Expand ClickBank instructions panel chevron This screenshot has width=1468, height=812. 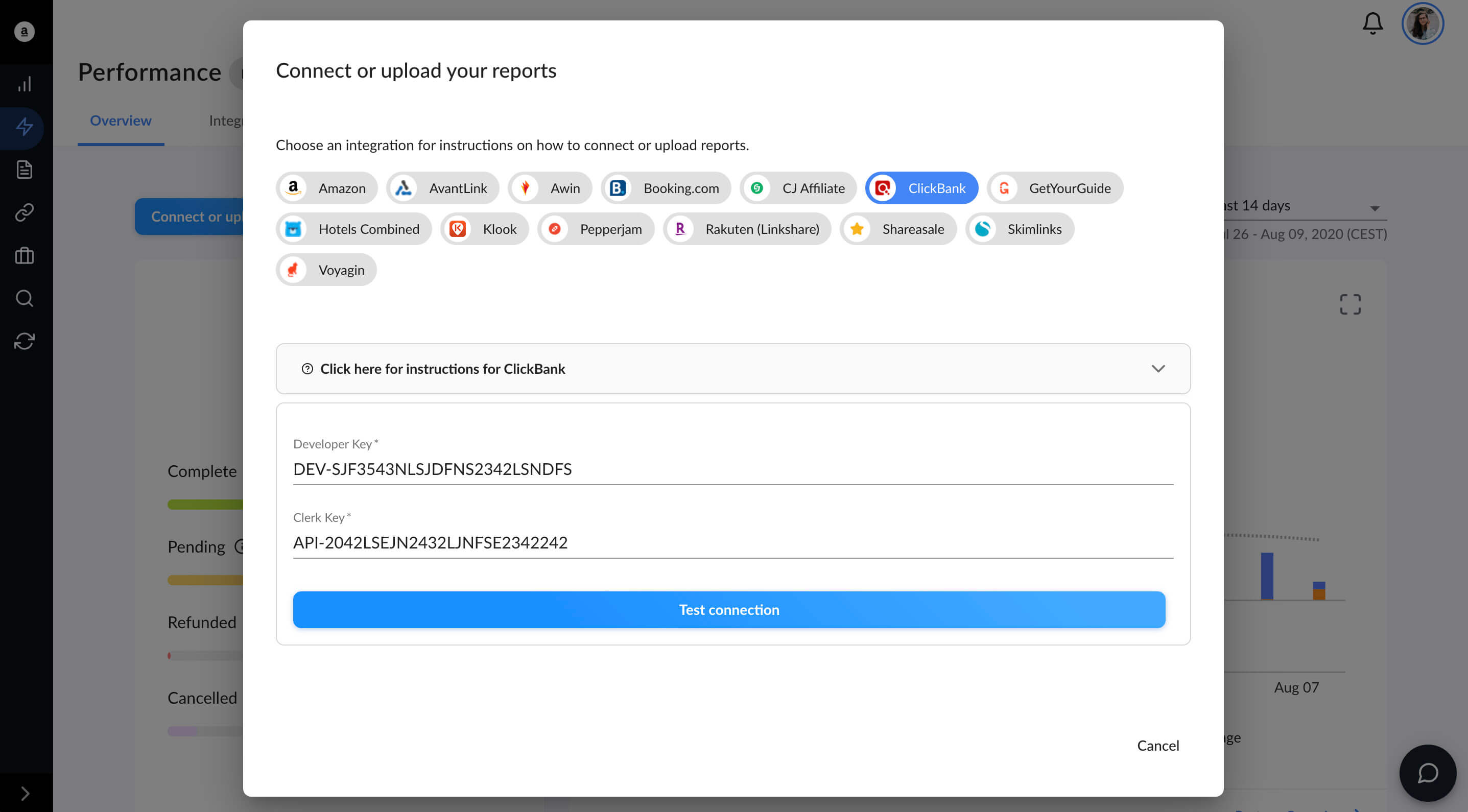[1158, 369]
